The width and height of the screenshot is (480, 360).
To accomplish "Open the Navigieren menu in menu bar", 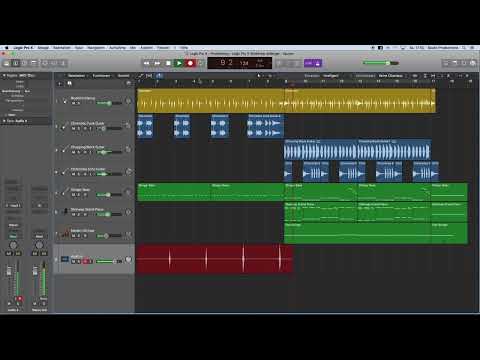I will pos(96,48).
